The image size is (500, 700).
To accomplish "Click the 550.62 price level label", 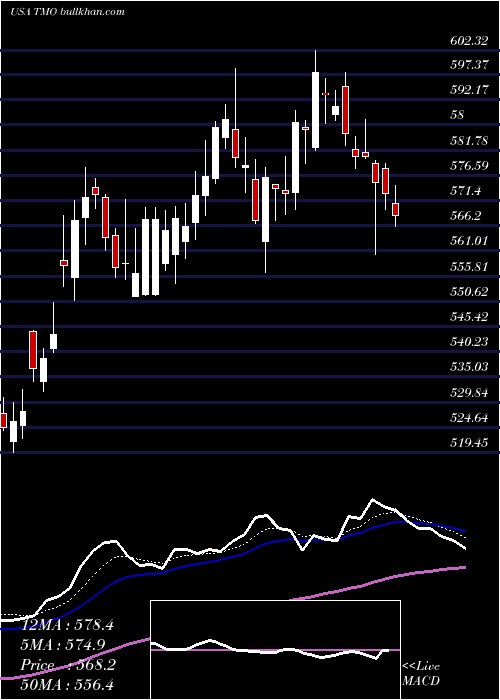I will [x=468, y=292].
